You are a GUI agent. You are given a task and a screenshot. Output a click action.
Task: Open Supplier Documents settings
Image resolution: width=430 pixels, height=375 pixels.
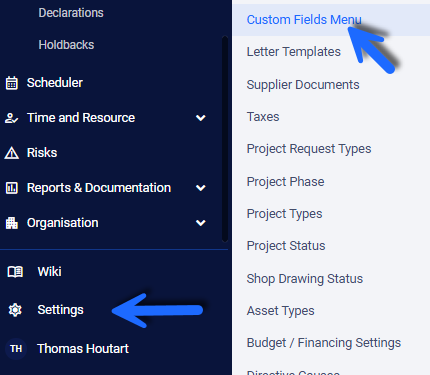(x=303, y=85)
